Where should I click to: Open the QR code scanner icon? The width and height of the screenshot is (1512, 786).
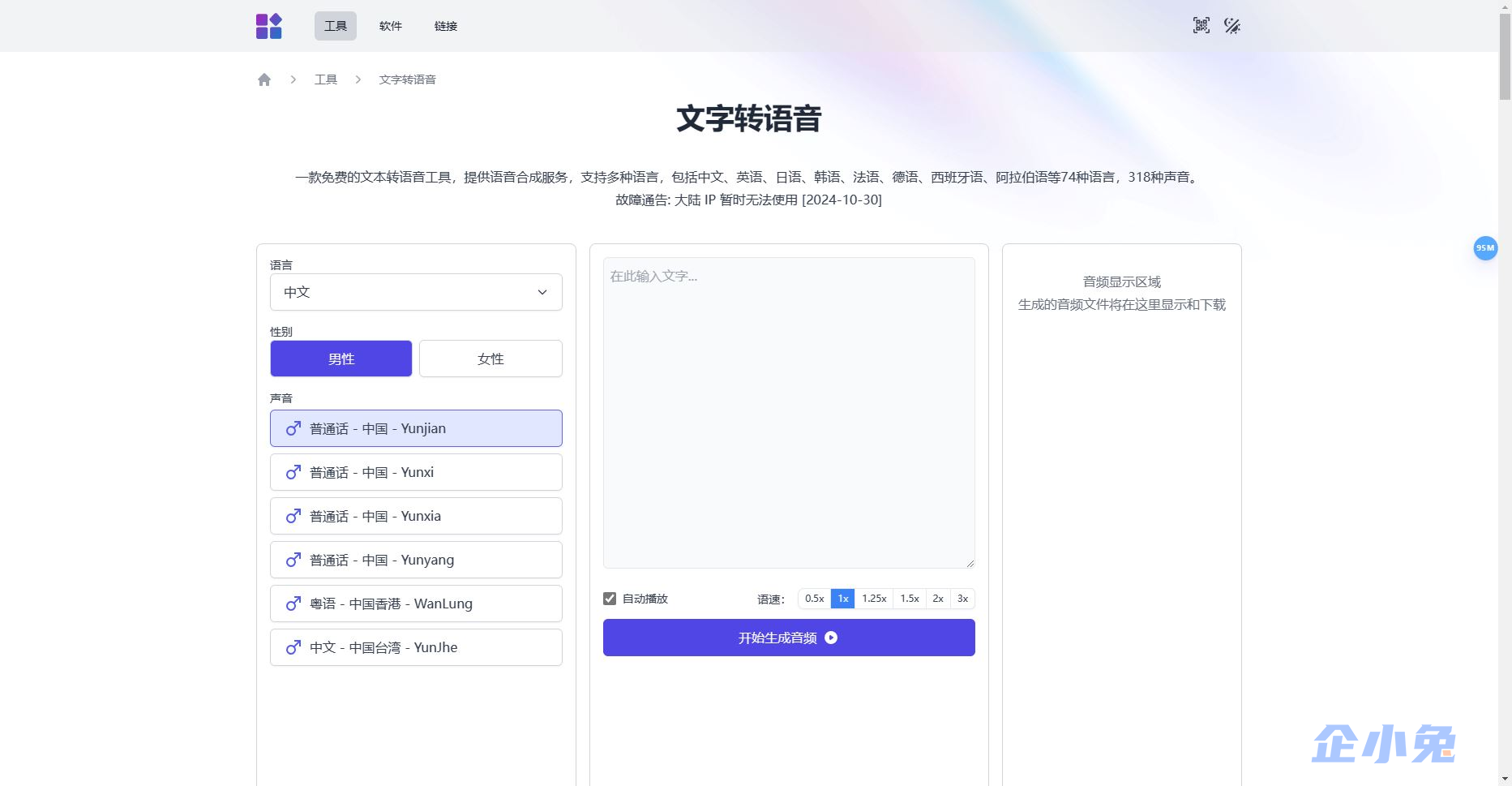pos(1201,26)
